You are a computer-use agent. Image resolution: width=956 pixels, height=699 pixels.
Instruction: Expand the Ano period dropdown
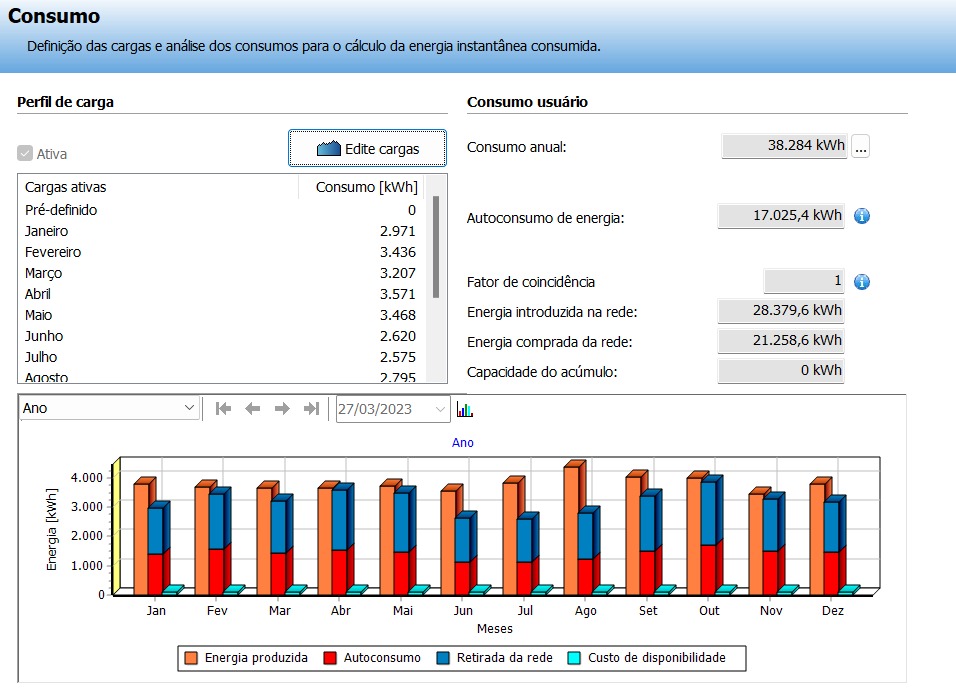pos(189,409)
